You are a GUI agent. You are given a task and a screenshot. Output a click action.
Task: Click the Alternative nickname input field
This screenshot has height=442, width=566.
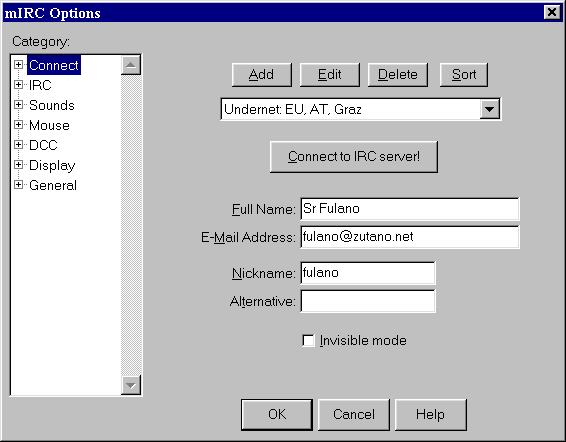point(368,301)
